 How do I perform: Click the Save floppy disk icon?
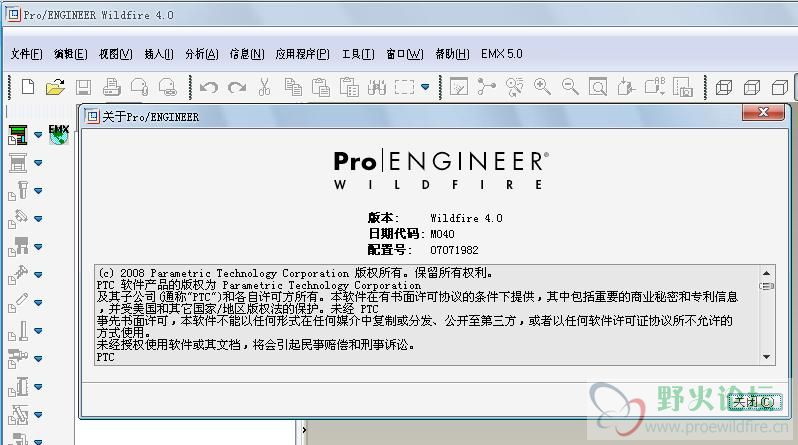tap(83, 88)
